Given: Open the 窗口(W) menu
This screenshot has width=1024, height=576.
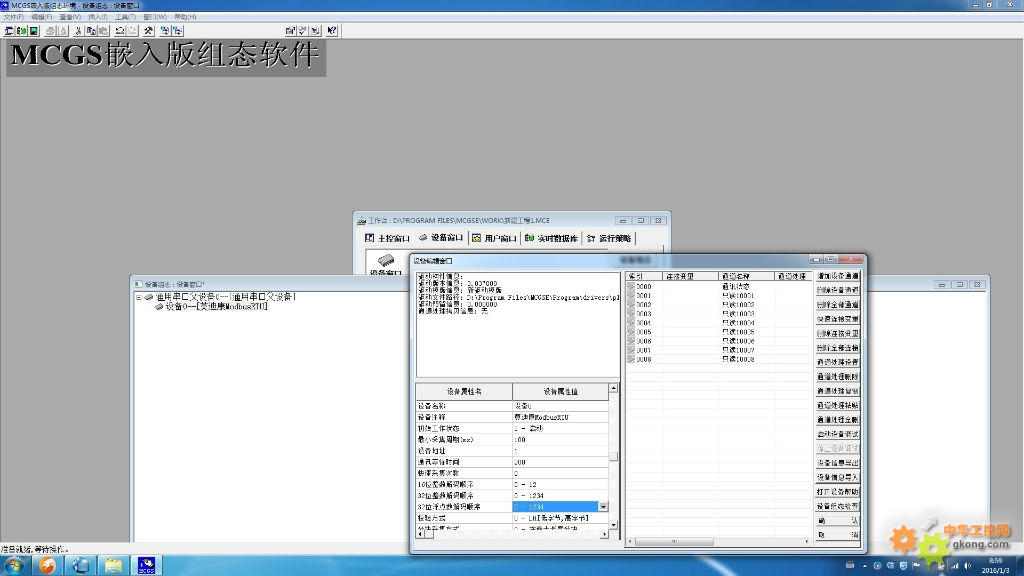Looking at the screenshot, I should point(155,17).
